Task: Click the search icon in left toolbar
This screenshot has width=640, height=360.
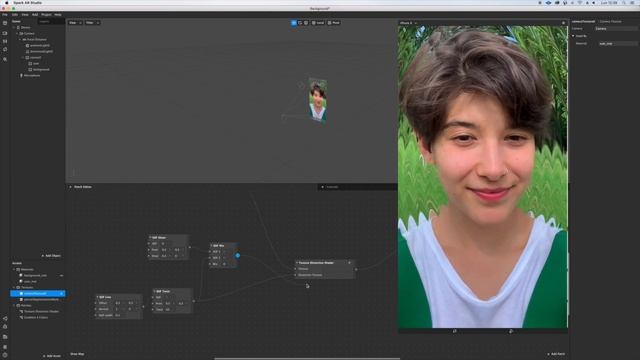Action: pyautogui.click(x=5, y=59)
